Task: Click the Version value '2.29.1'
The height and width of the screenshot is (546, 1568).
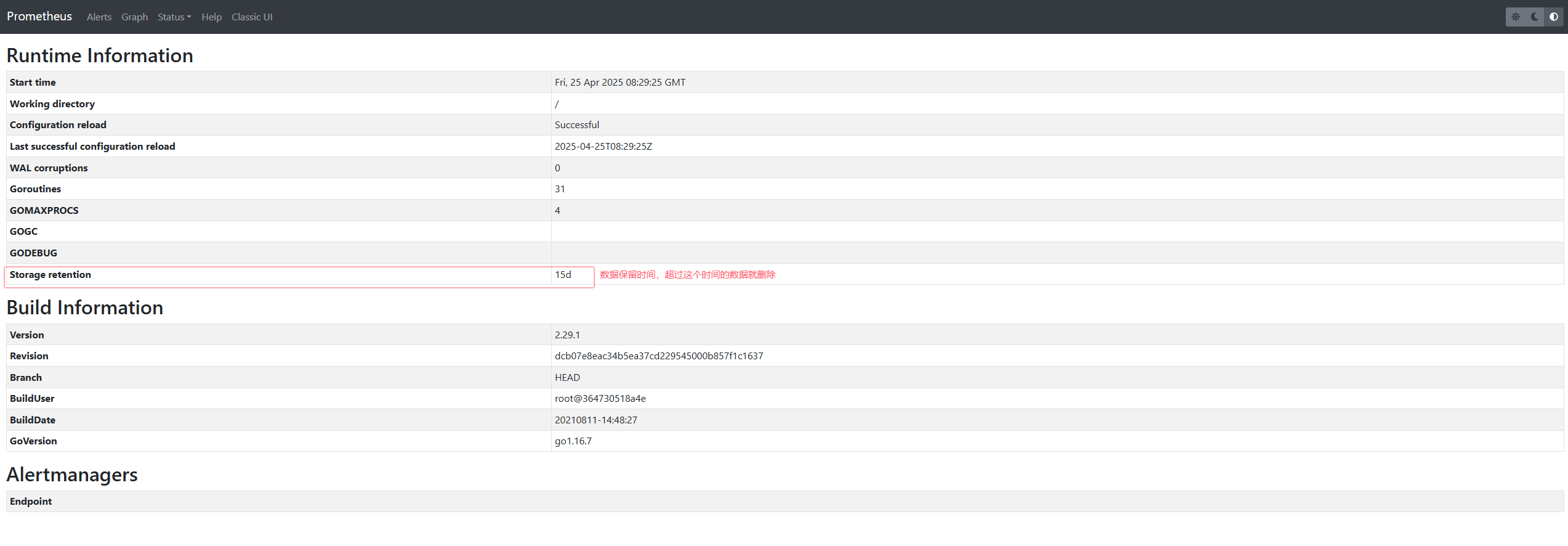Action: coord(567,335)
